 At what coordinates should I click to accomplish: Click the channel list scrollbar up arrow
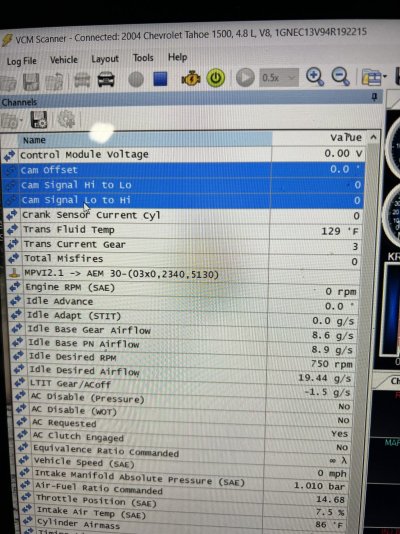(x=373, y=138)
